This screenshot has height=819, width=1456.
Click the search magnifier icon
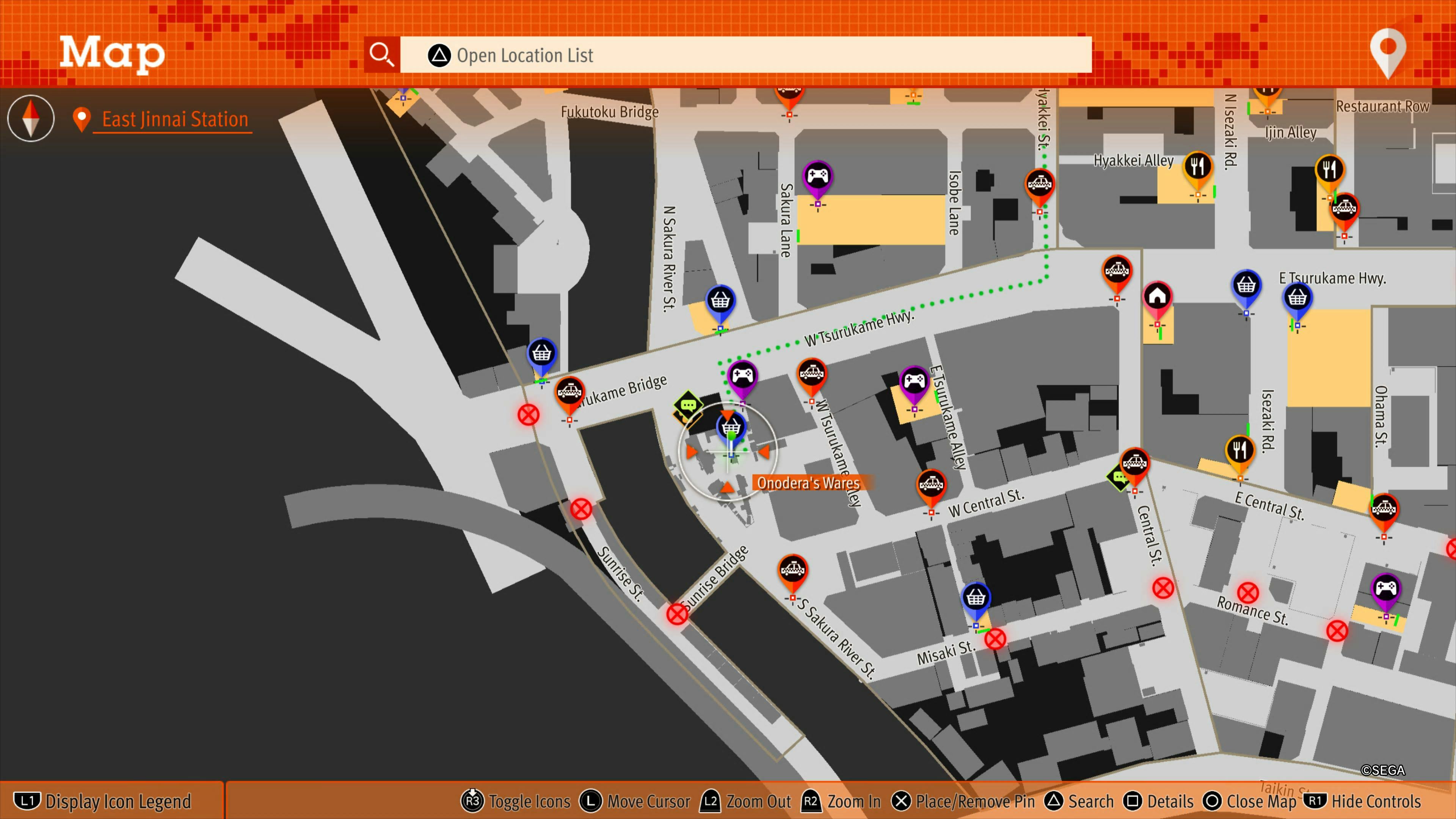(x=381, y=55)
